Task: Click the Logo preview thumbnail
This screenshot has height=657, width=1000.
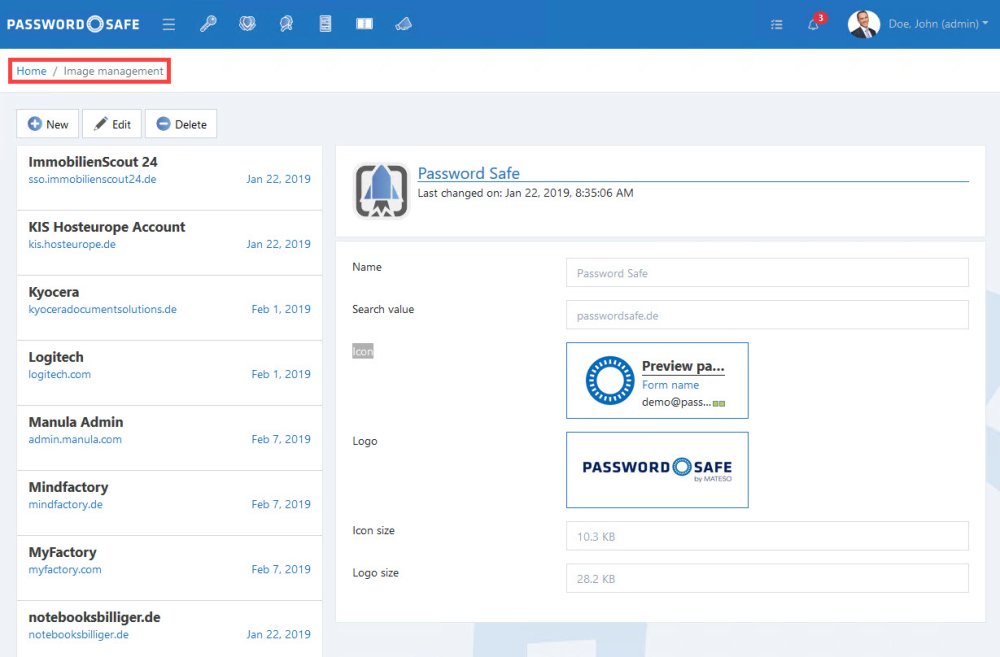Action: [x=658, y=470]
